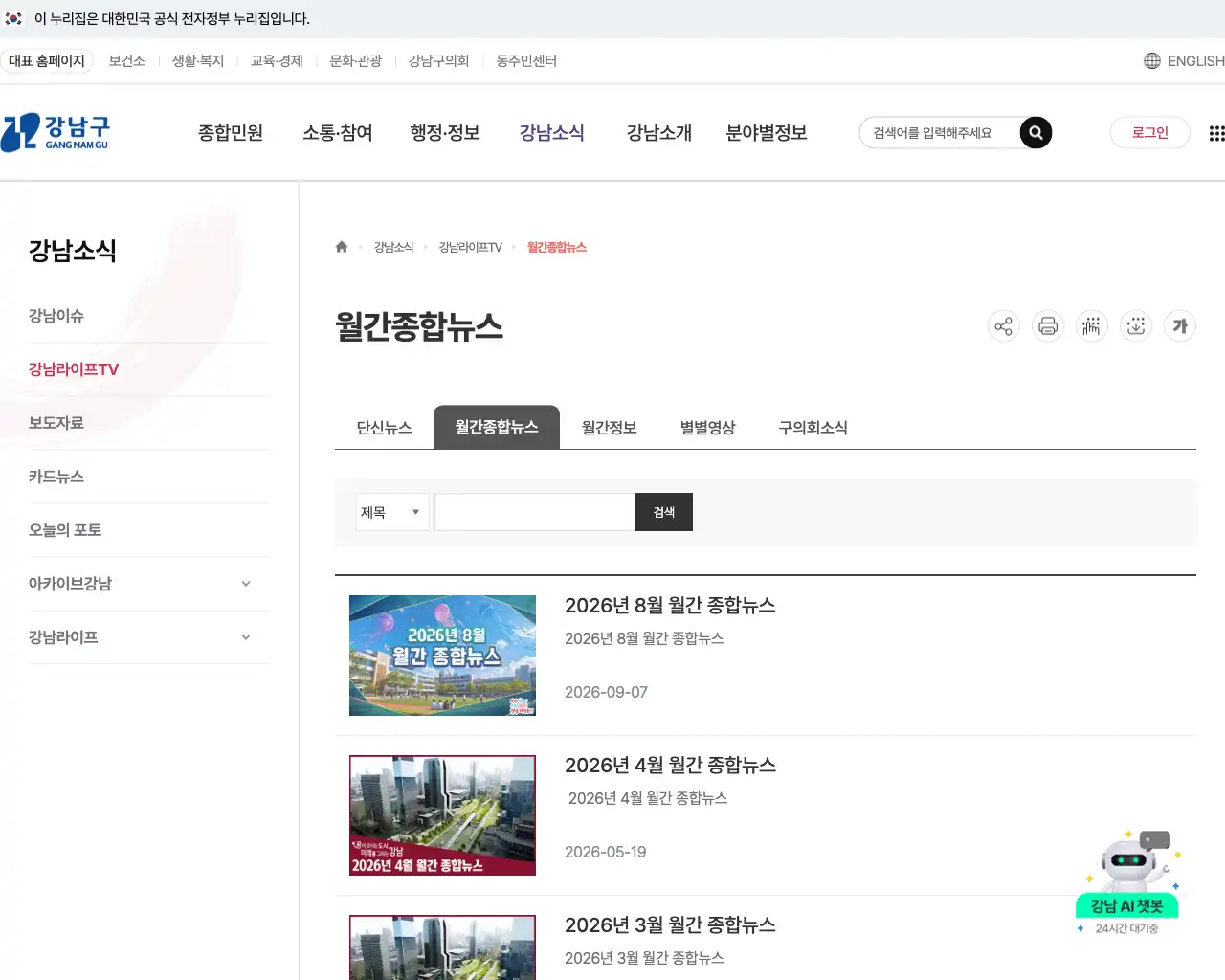Viewport: 1225px width, 980px height.
Task: Open the 2026년 3월 월간 종합뉴스 title
Action: pyautogui.click(x=670, y=925)
